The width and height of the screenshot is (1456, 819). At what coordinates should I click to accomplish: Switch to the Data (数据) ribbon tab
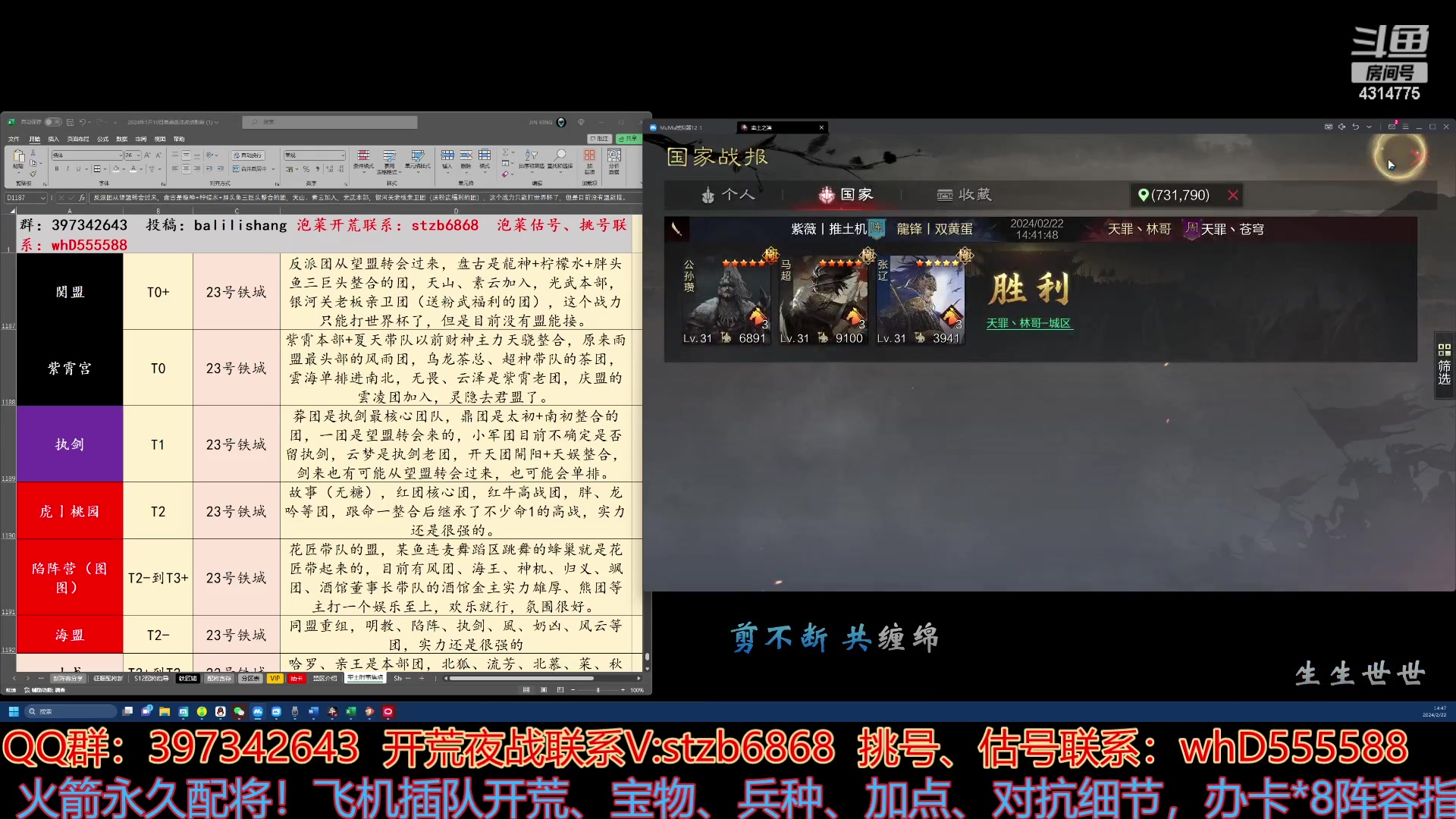tap(121, 140)
